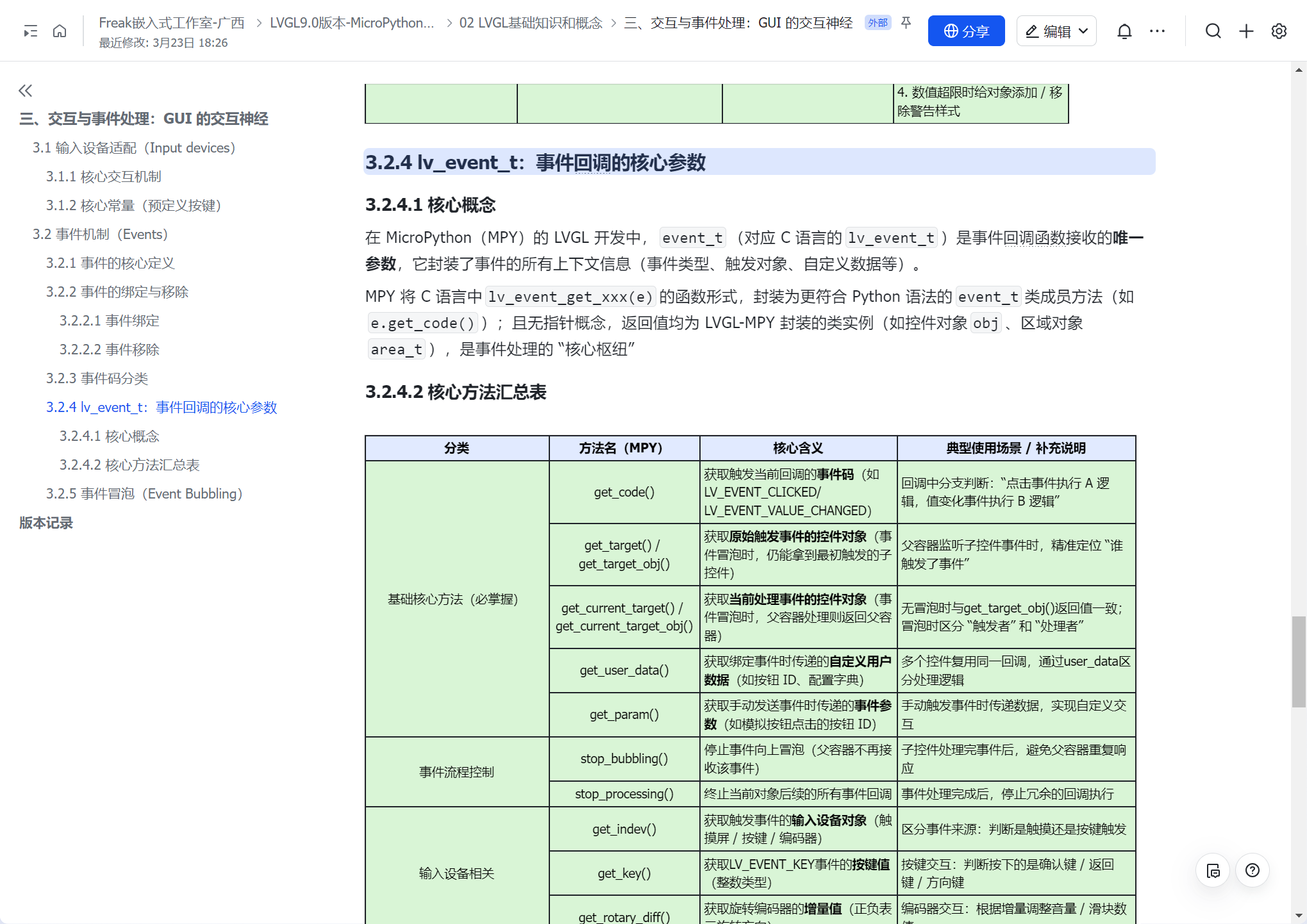Click the 分享 share button
Screen dimensions: 1307x924
[x=966, y=30]
